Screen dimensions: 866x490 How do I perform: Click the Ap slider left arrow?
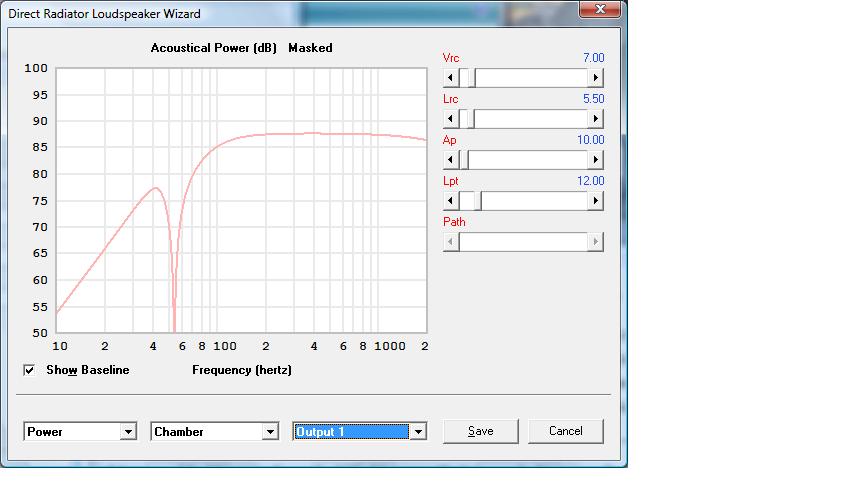(451, 160)
